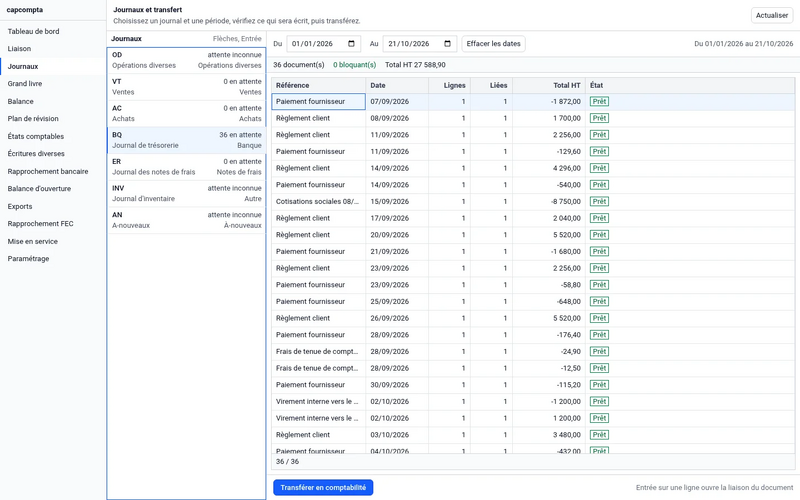This screenshot has height=500, width=800.
Task: Click the 36 document(s) count
Action: (298, 65)
